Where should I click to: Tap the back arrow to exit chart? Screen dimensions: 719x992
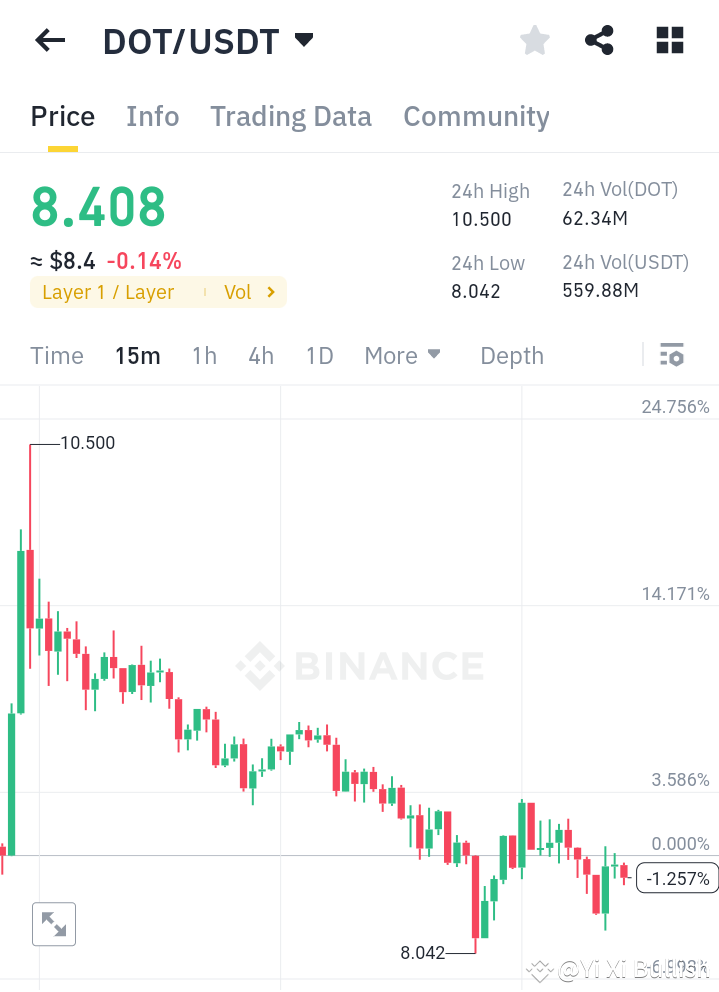coord(49,40)
